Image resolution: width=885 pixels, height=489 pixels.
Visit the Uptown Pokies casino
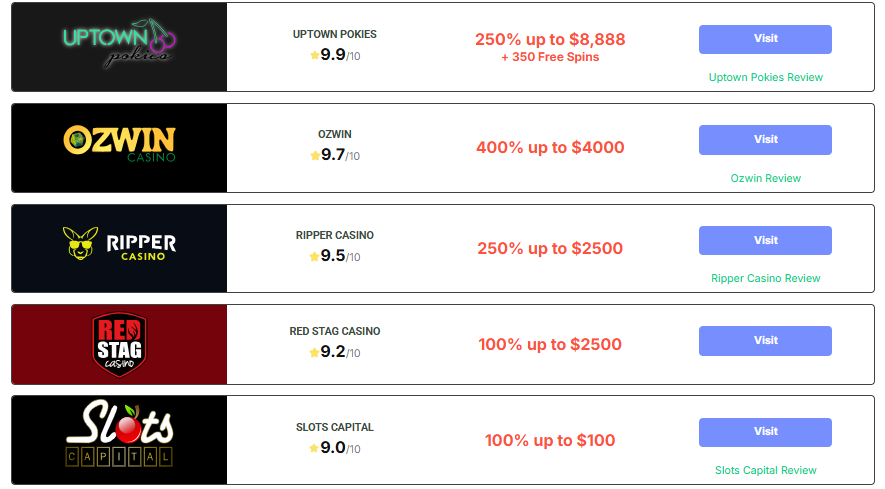(765, 39)
